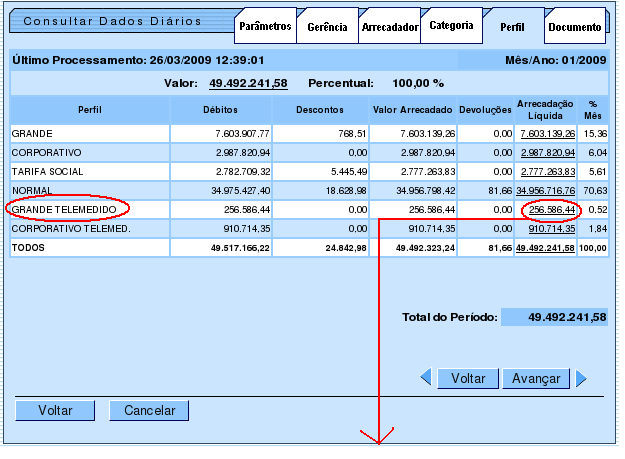Click the left blue arrow icon beside Voltar
Image resolution: width=625 pixels, height=459 pixels.
pyautogui.click(x=425, y=378)
